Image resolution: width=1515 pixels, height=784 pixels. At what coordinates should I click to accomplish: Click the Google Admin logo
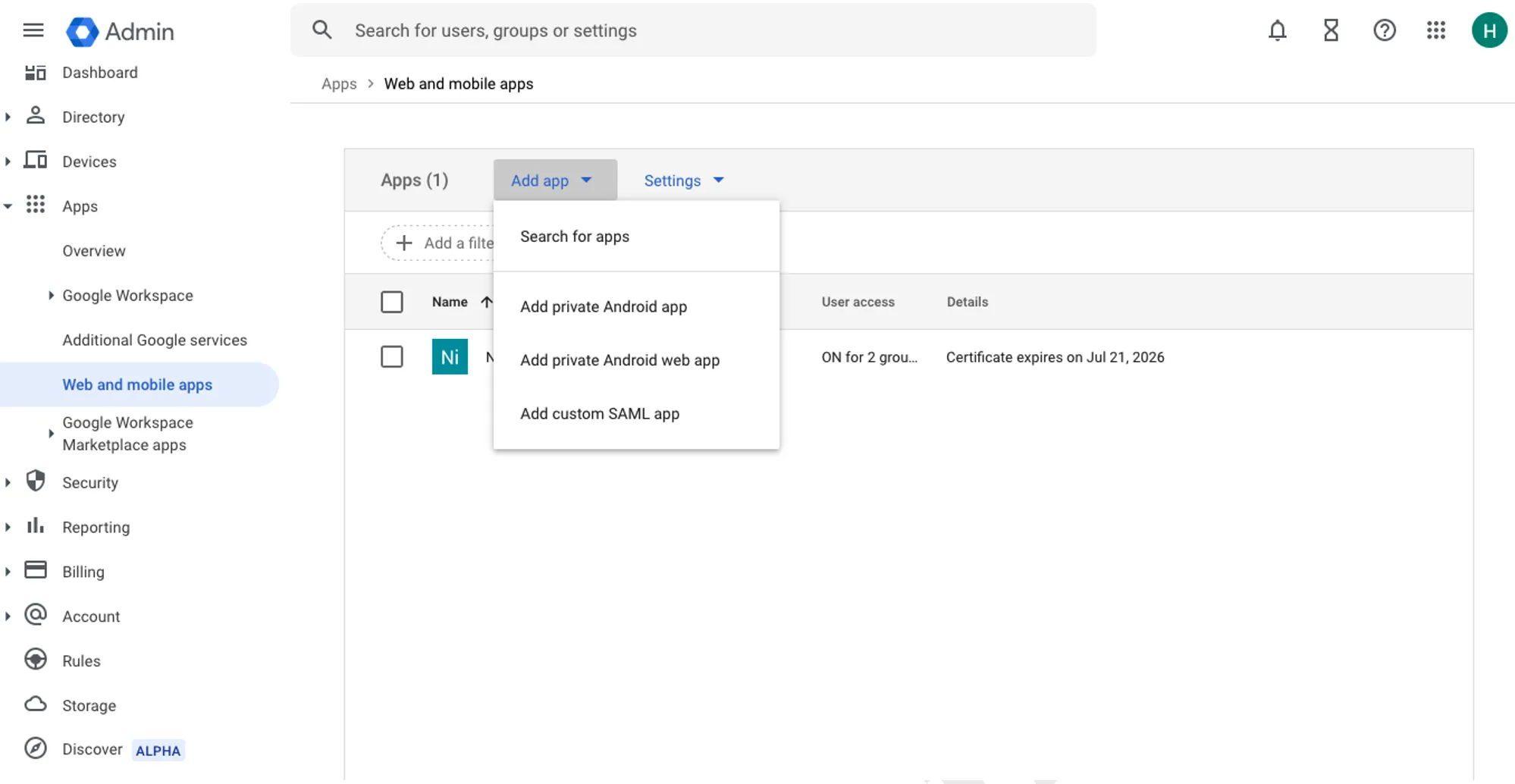point(120,31)
